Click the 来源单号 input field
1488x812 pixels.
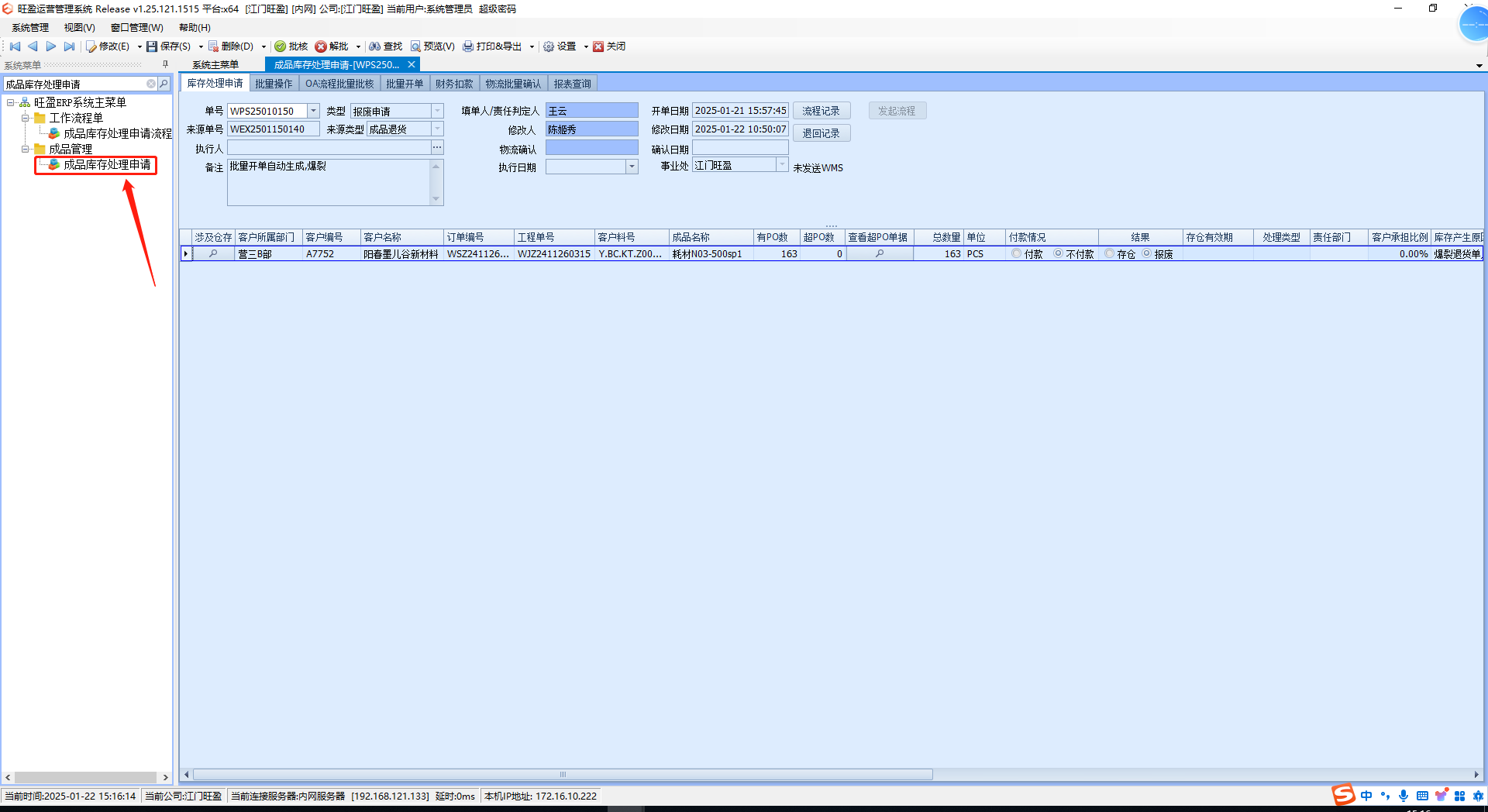click(273, 129)
